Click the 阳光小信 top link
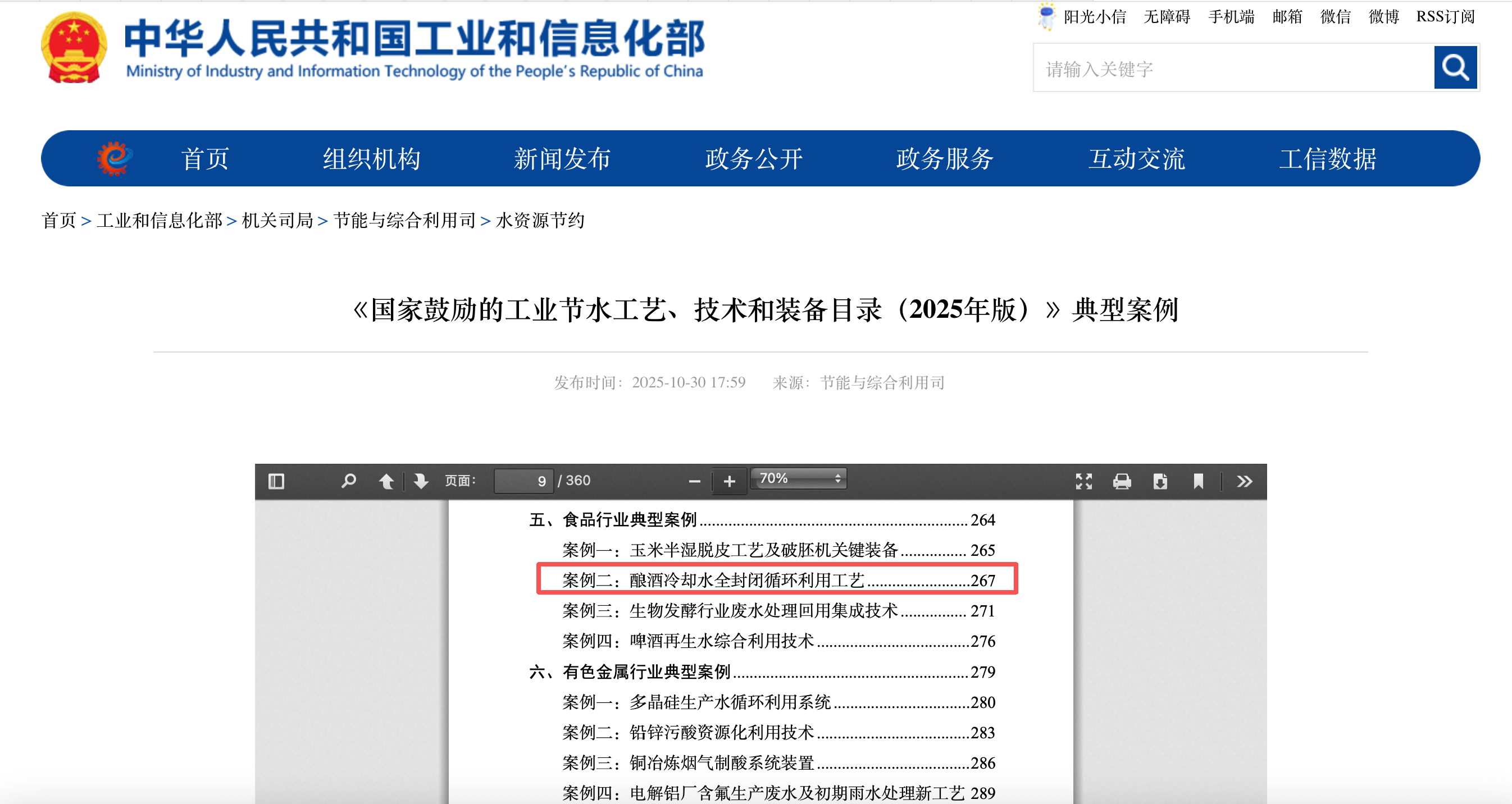 (x=1095, y=16)
